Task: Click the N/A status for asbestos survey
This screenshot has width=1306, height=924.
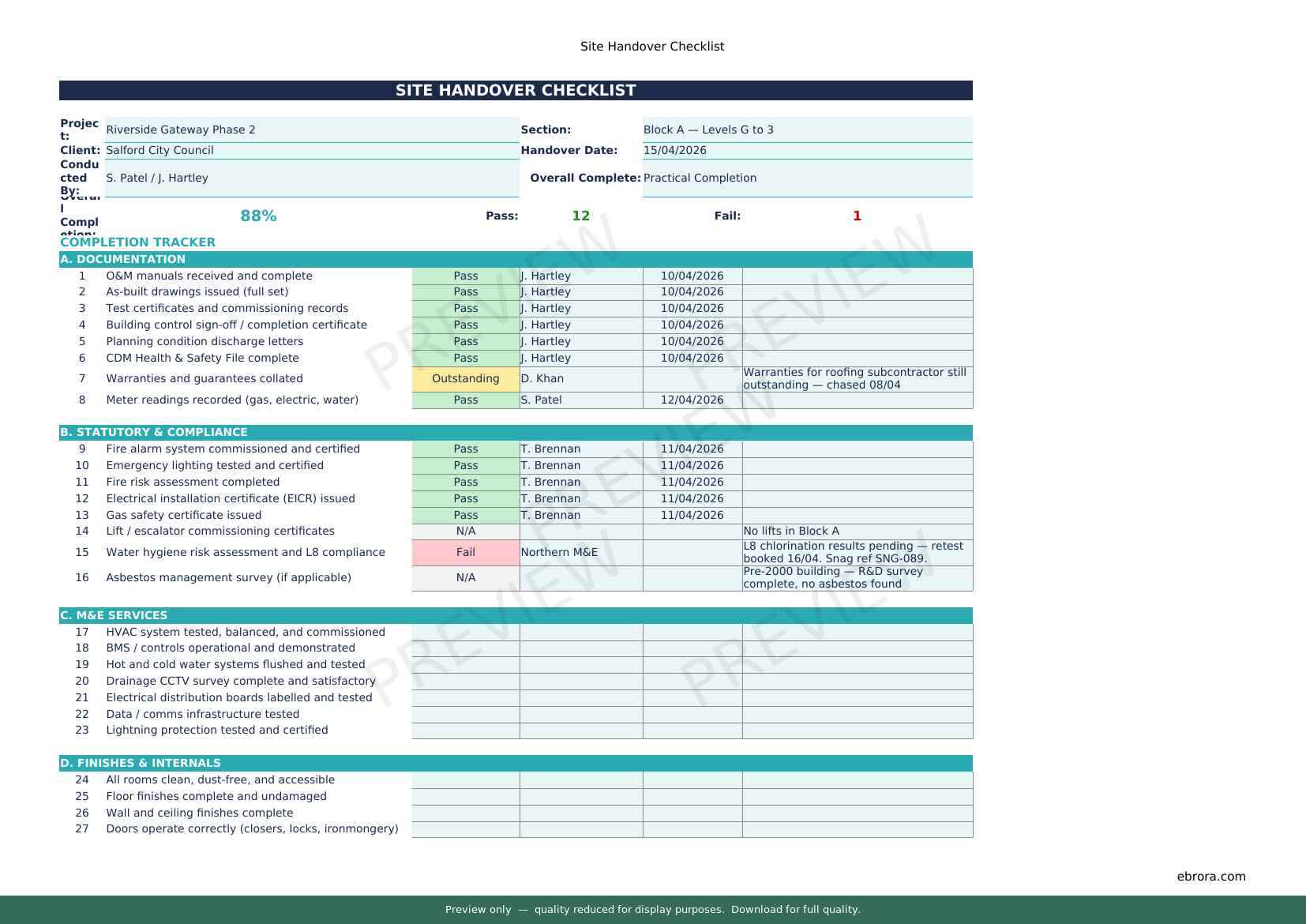Action: click(465, 578)
